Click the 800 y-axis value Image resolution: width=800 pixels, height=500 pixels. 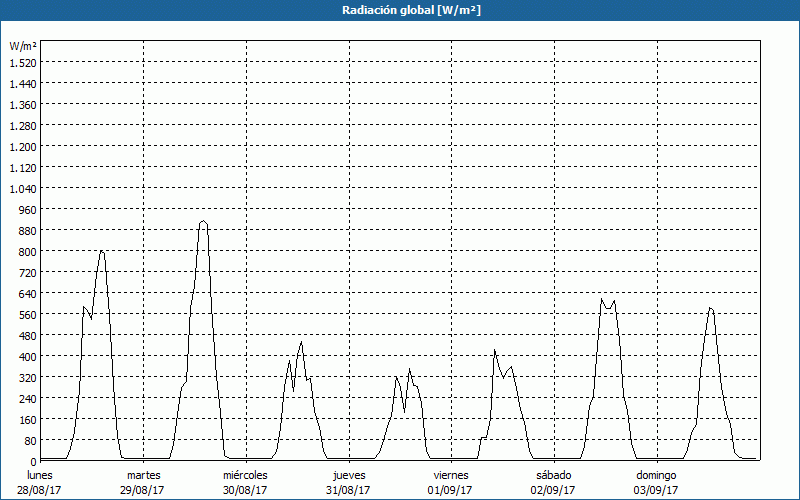pyautogui.click(x=28, y=252)
